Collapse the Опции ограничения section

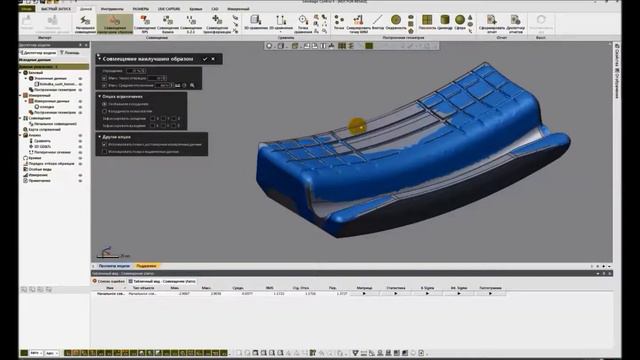[100, 96]
